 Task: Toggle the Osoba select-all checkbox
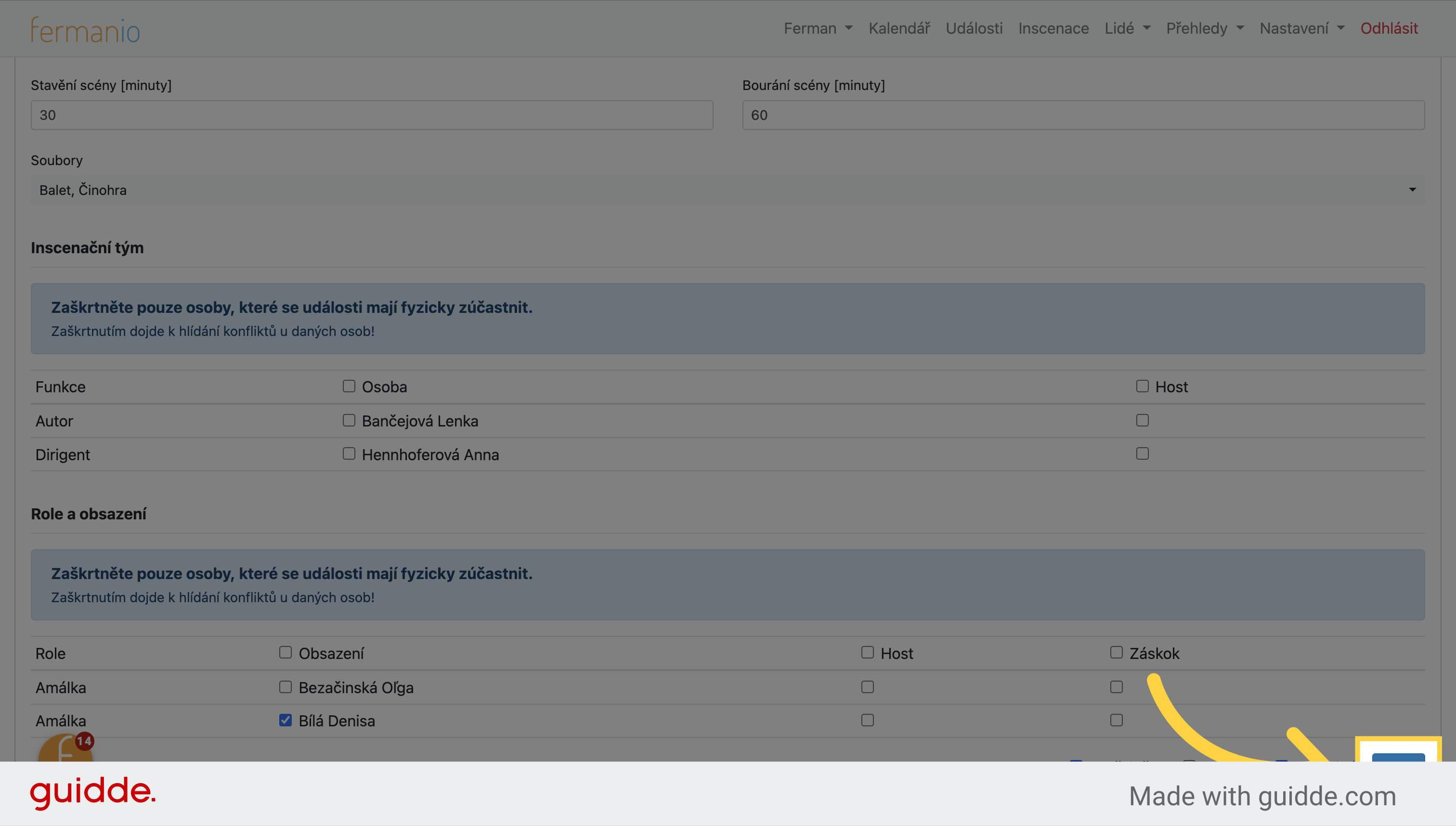pos(349,387)
